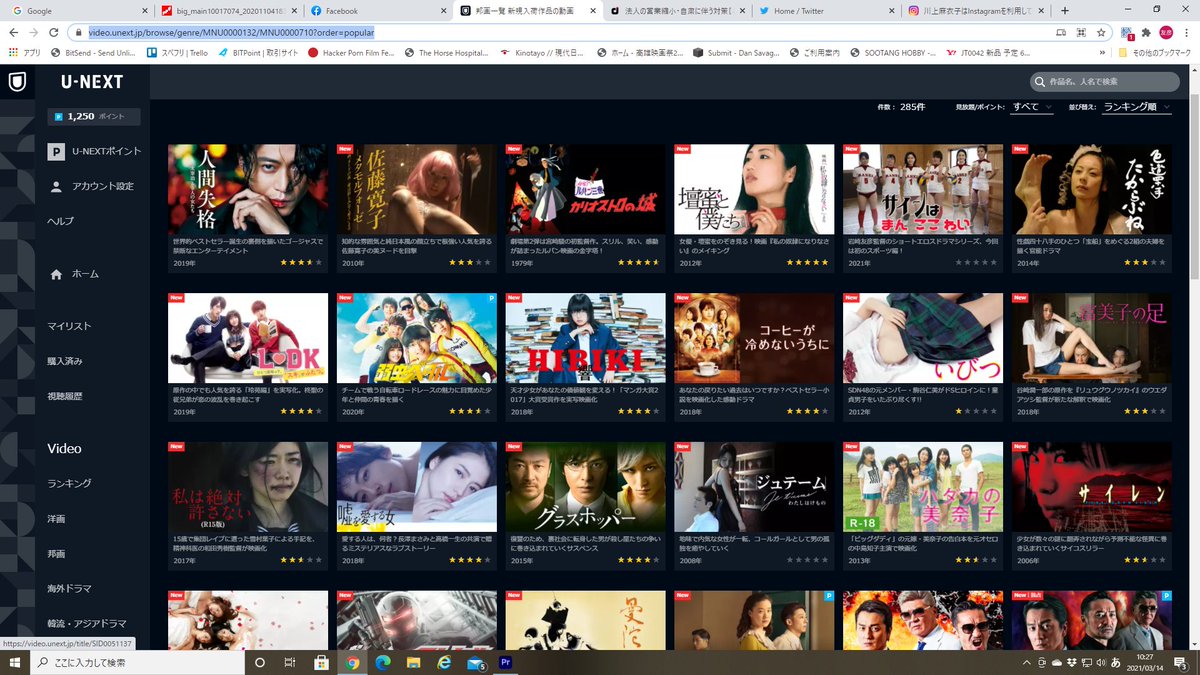The height and width of the screenshot is (675, 1200).
Task: Open 韓流・アジアドラマ category in sidebar
Action: coord(87,623)
